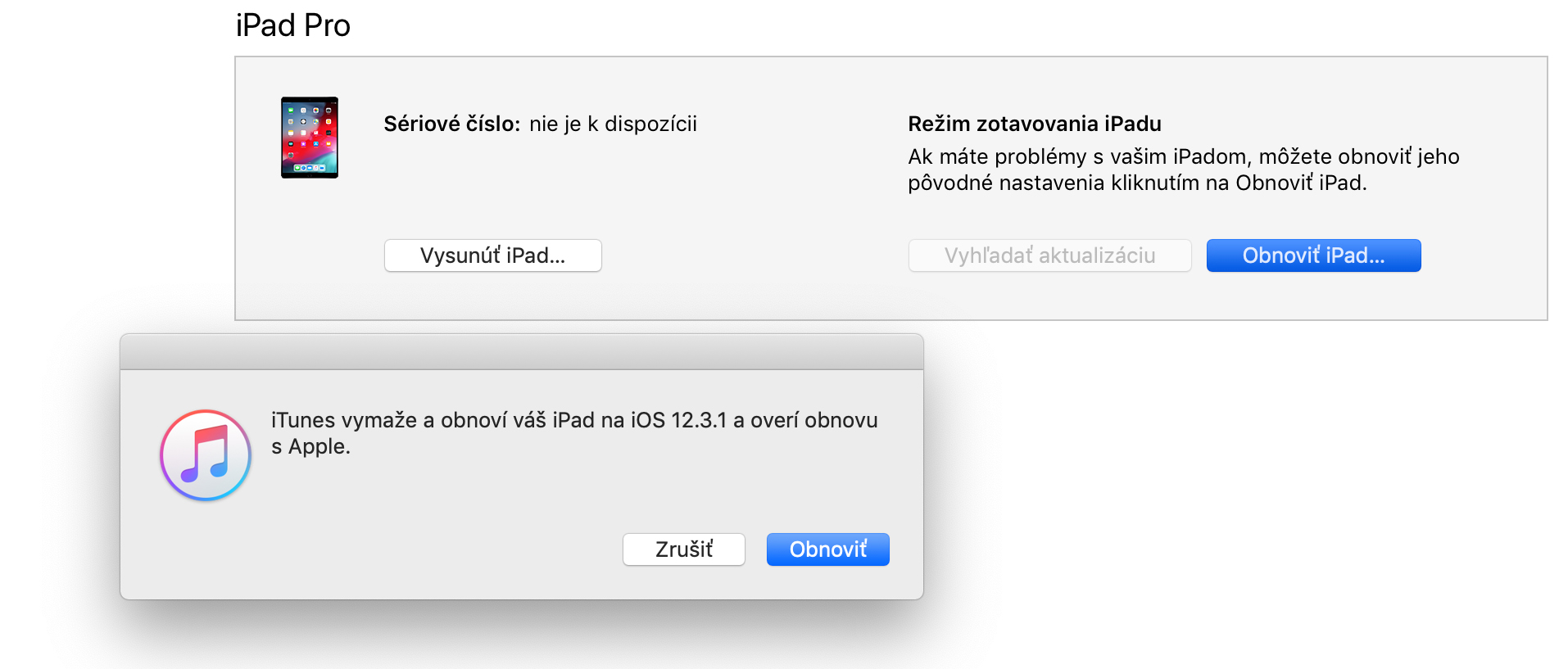
Task: Click white space right of the dialog
Action: point(1229,491)
